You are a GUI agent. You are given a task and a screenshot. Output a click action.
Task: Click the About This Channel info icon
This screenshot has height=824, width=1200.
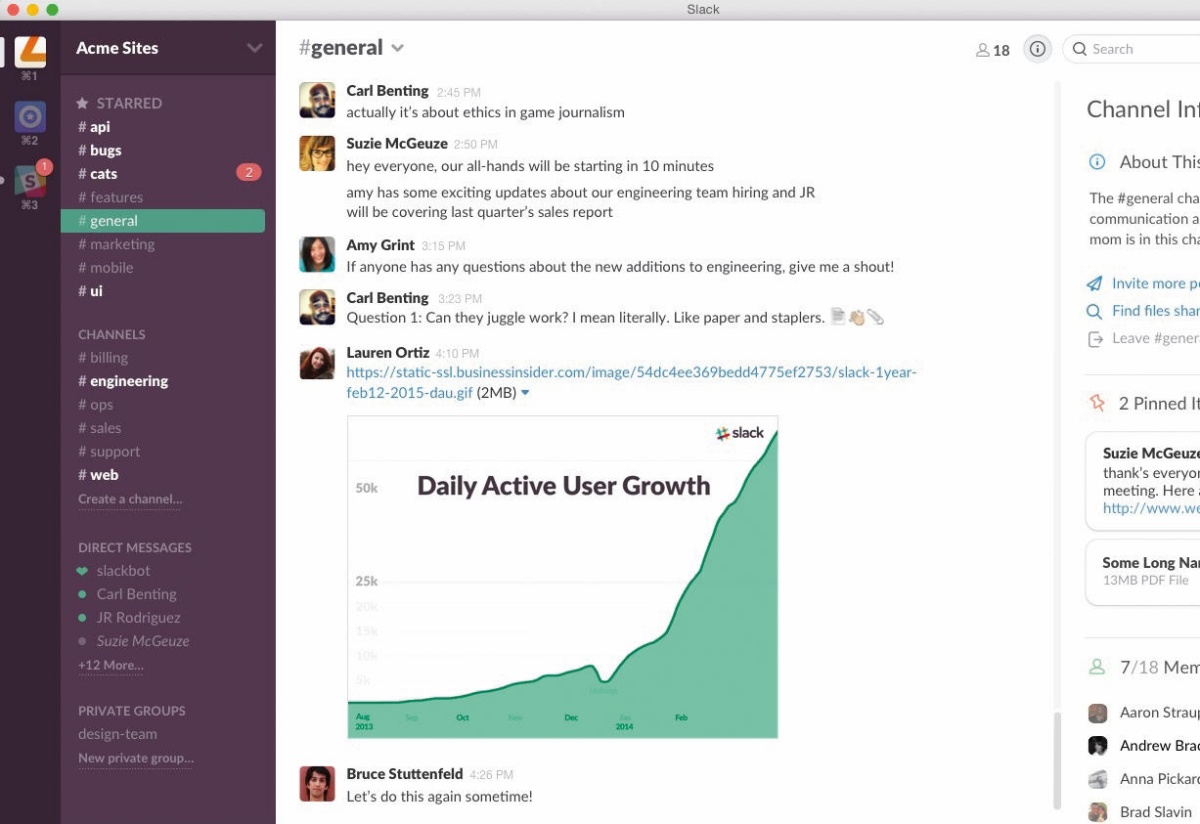pyautogui.click(x=1097, y=162)
